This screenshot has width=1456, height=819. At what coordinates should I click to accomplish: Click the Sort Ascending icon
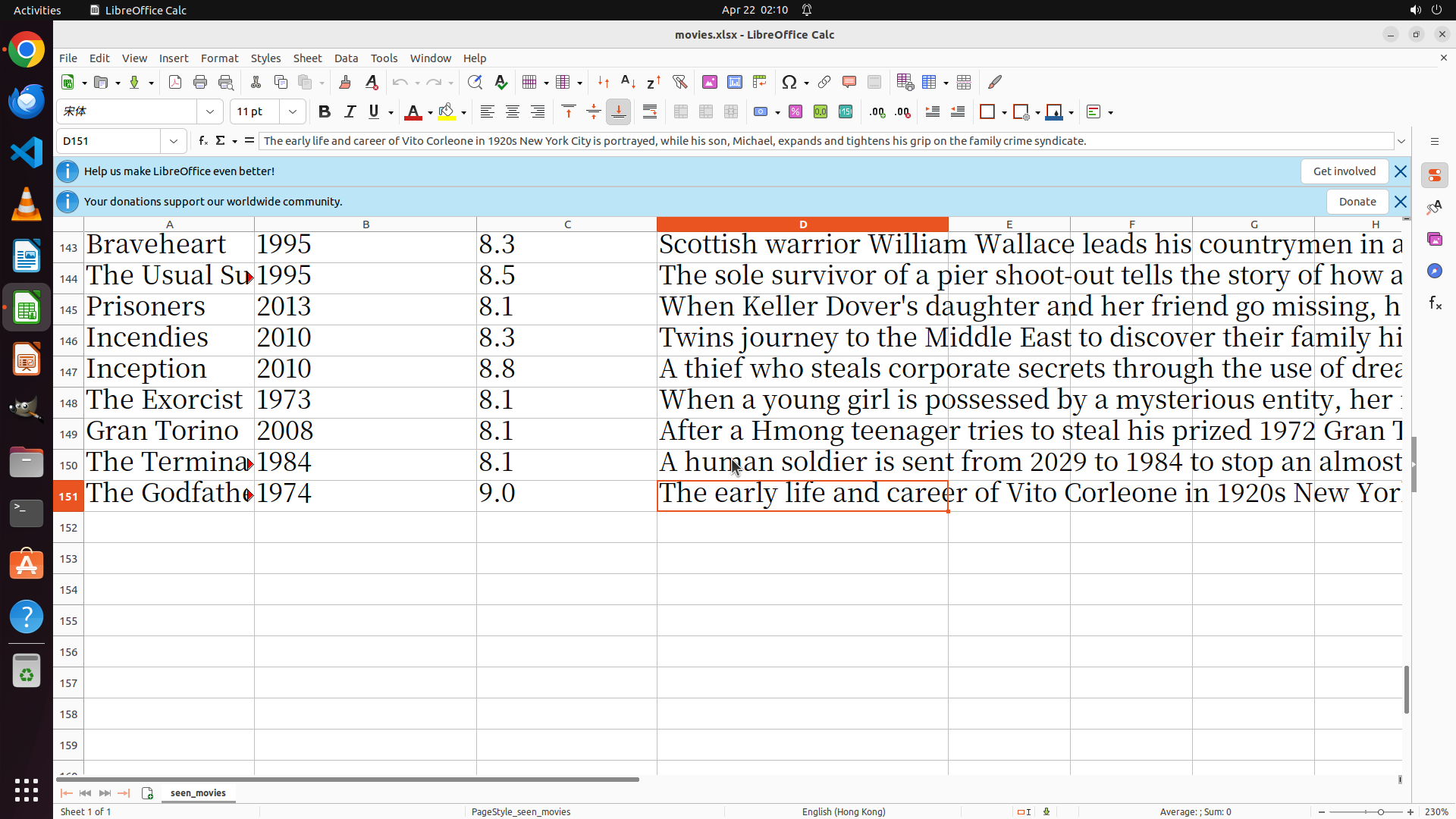coord(628,82)
